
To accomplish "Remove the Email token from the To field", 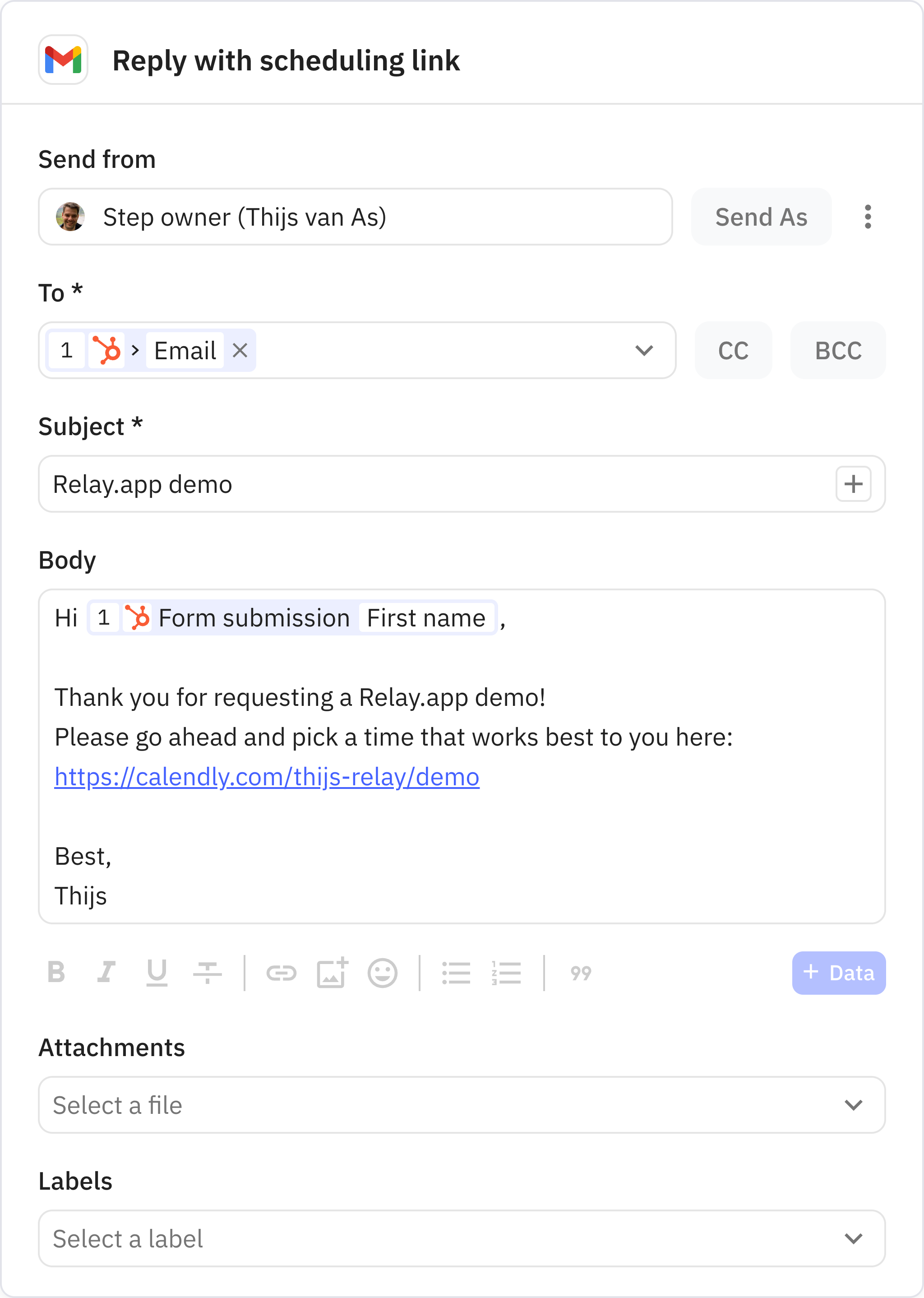I will [240, 351].
